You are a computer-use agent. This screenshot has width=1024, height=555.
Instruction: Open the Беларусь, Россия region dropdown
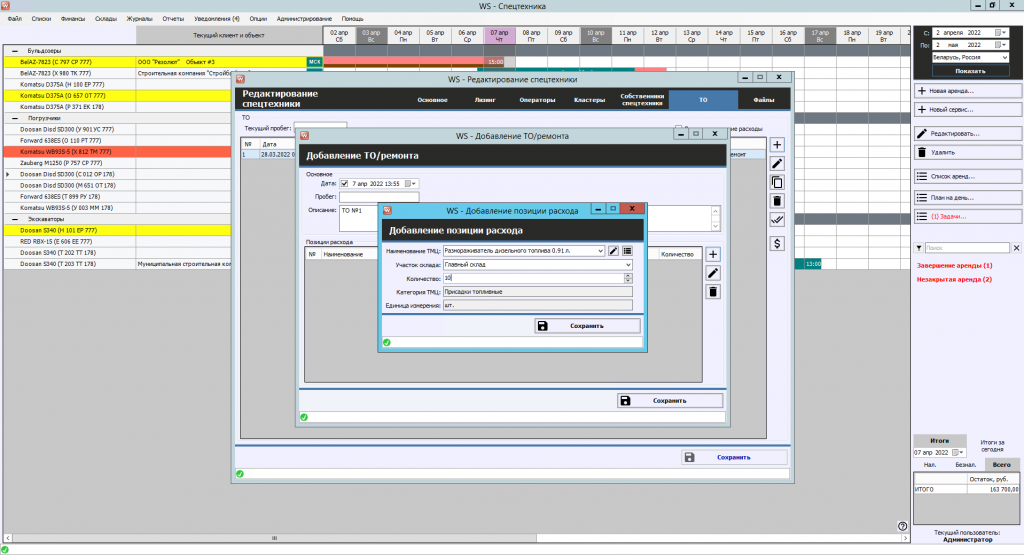pyautogui.click(x=1004, y=57)
